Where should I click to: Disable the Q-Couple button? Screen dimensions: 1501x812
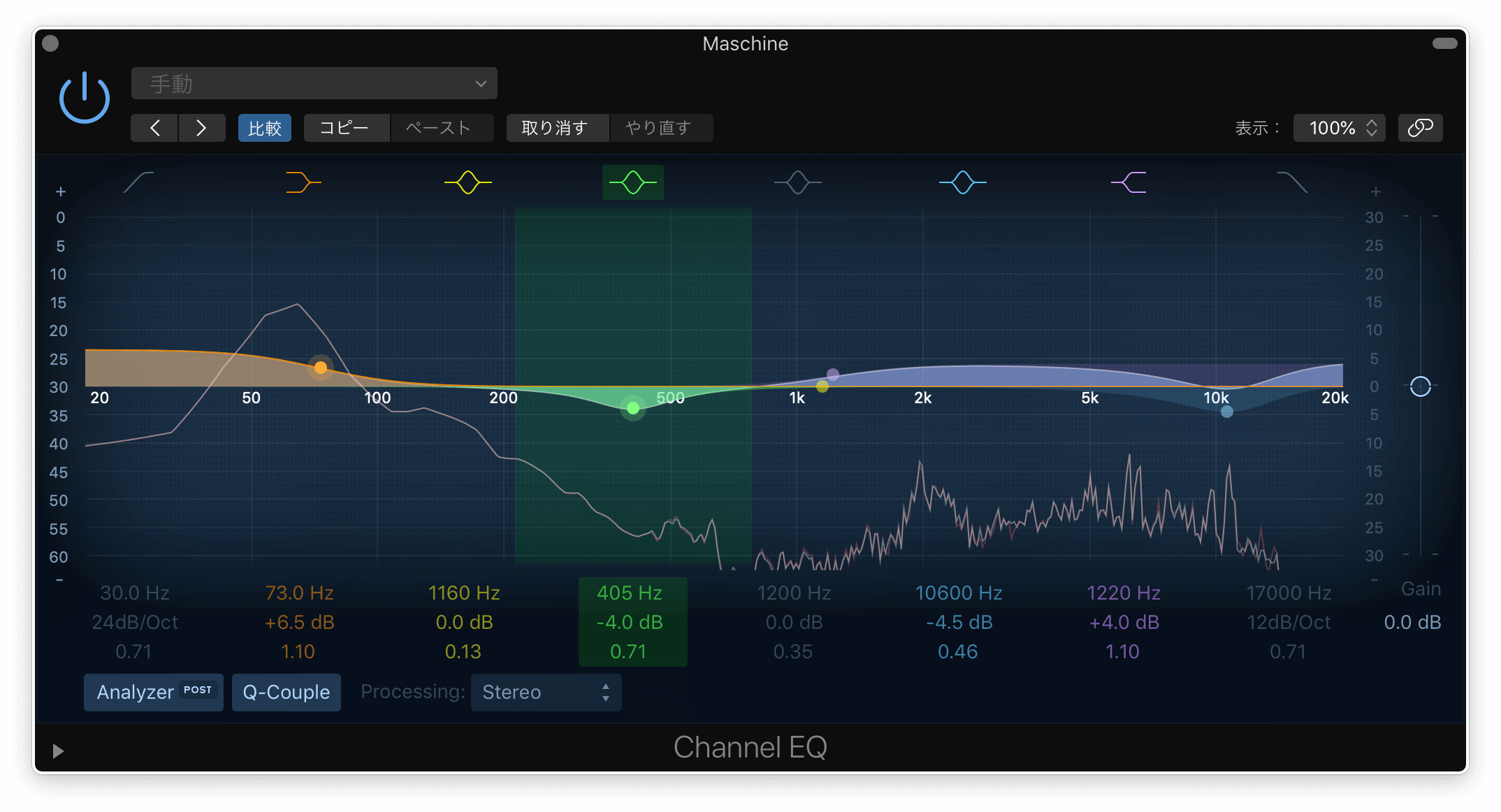click(287, 692)
